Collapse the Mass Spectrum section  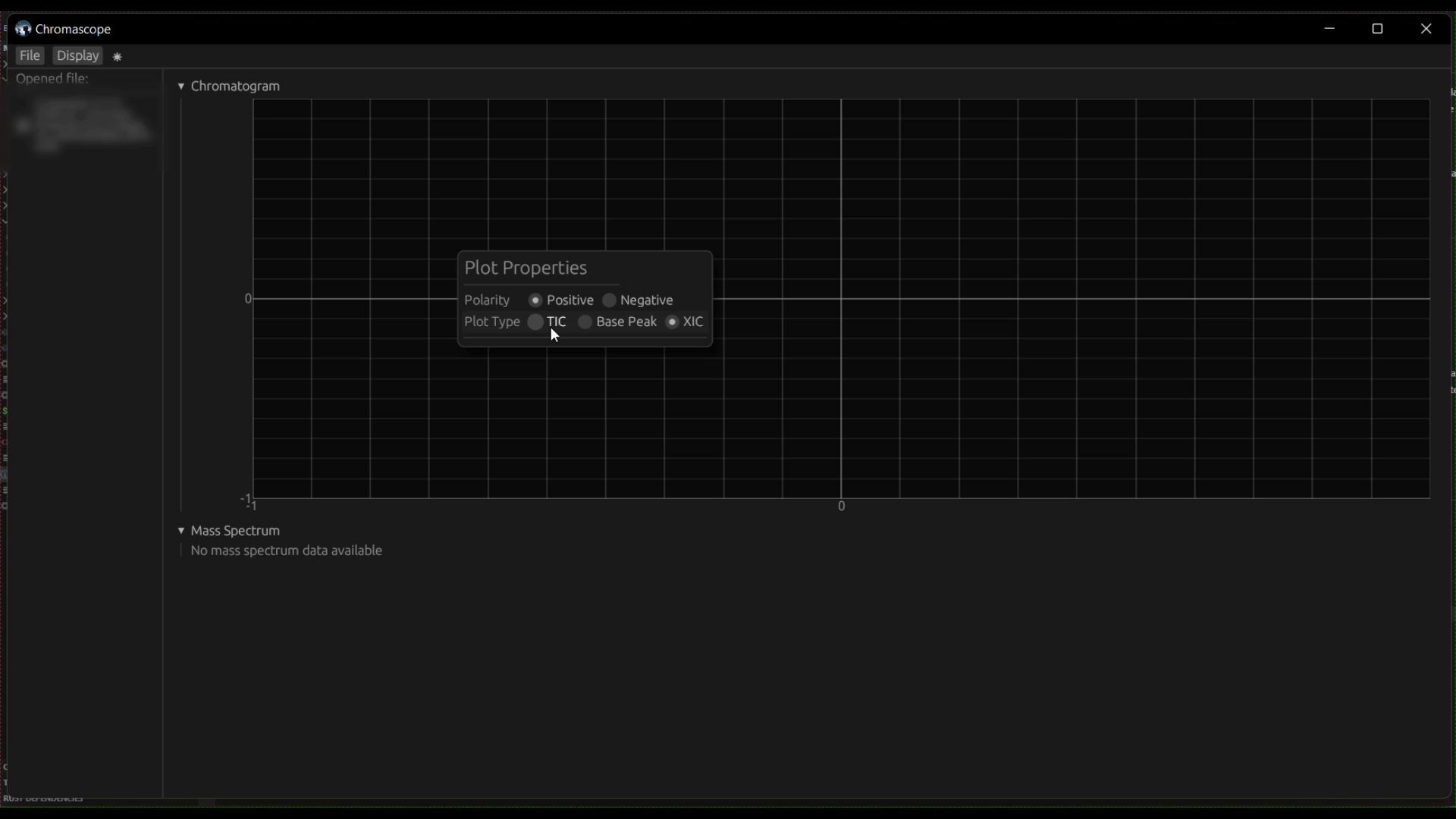click(181, 530)
